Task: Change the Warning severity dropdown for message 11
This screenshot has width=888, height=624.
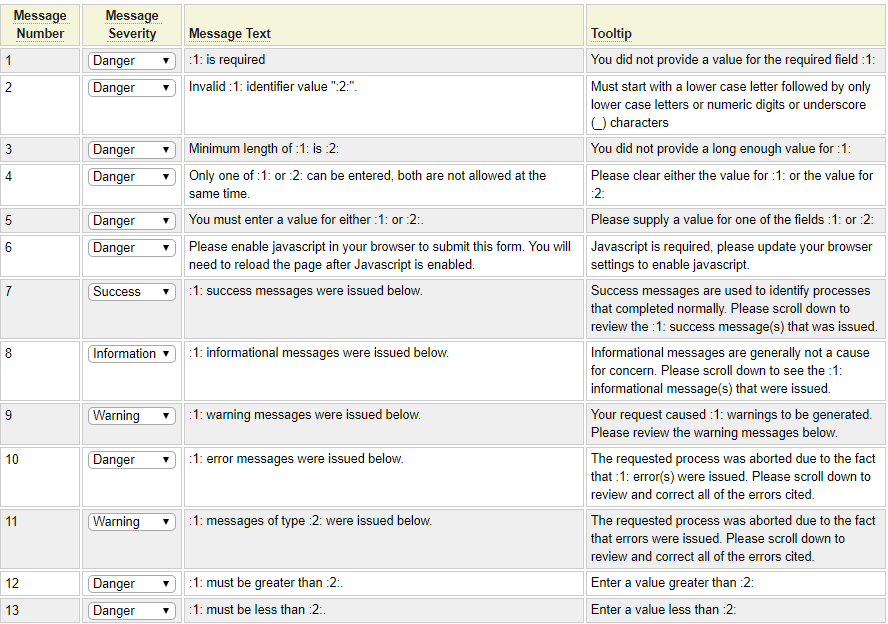Action: (132, 522)
